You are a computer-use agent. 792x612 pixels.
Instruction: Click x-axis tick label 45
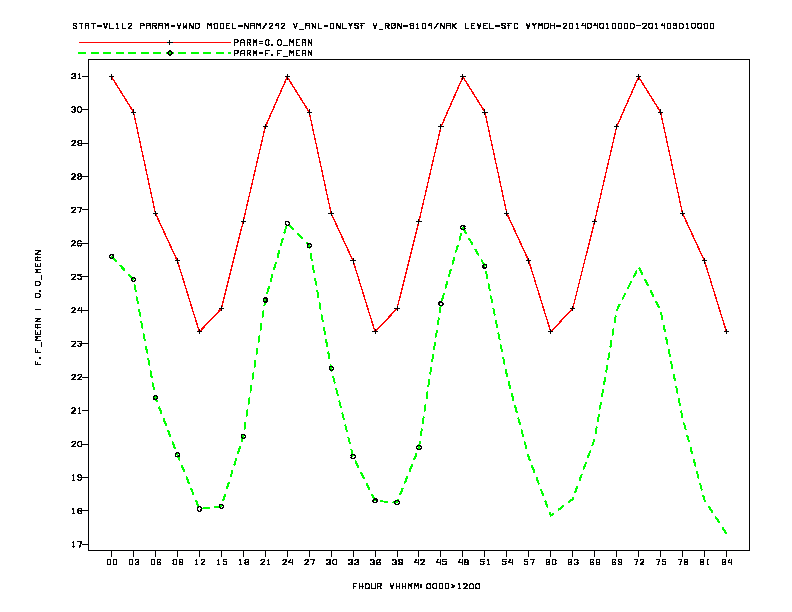tap(441, 562)
